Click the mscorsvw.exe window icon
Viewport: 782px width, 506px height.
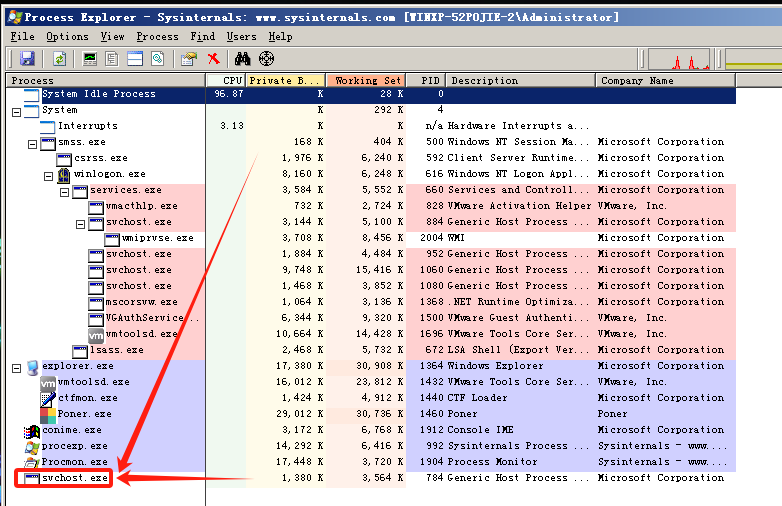click(96, 304)
